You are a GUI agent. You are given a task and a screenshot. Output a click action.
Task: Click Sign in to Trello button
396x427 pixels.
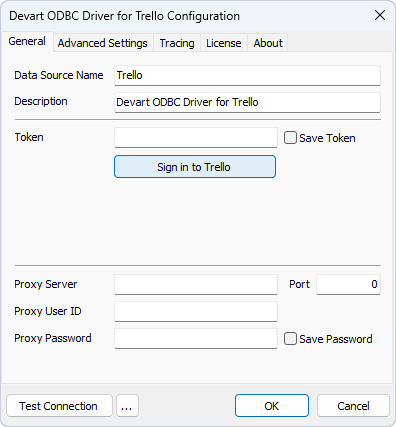(x=195, y=167)
